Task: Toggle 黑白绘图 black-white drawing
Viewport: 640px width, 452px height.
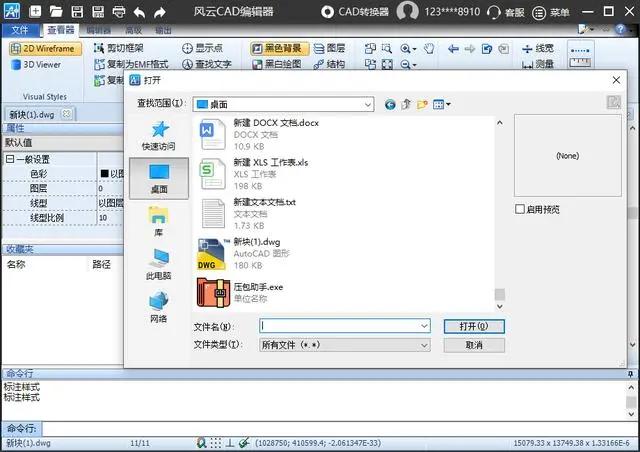Action: click(277, 64)
